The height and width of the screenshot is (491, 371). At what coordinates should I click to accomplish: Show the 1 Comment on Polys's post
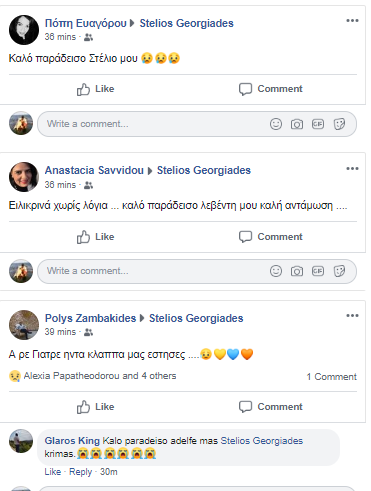[331, 377]
